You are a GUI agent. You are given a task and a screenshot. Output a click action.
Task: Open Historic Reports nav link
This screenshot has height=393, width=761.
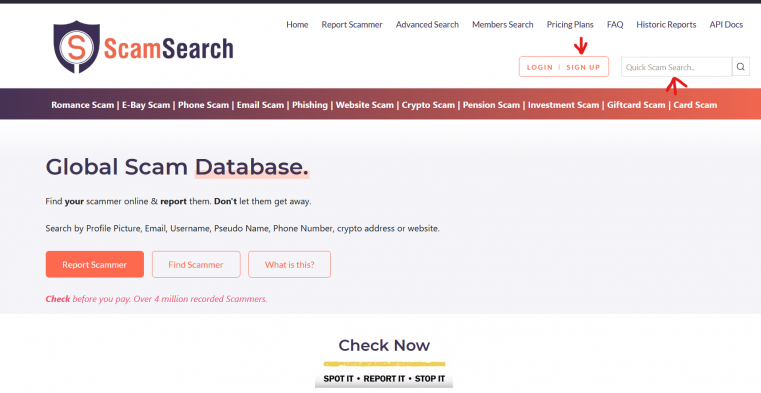[666, 25]
